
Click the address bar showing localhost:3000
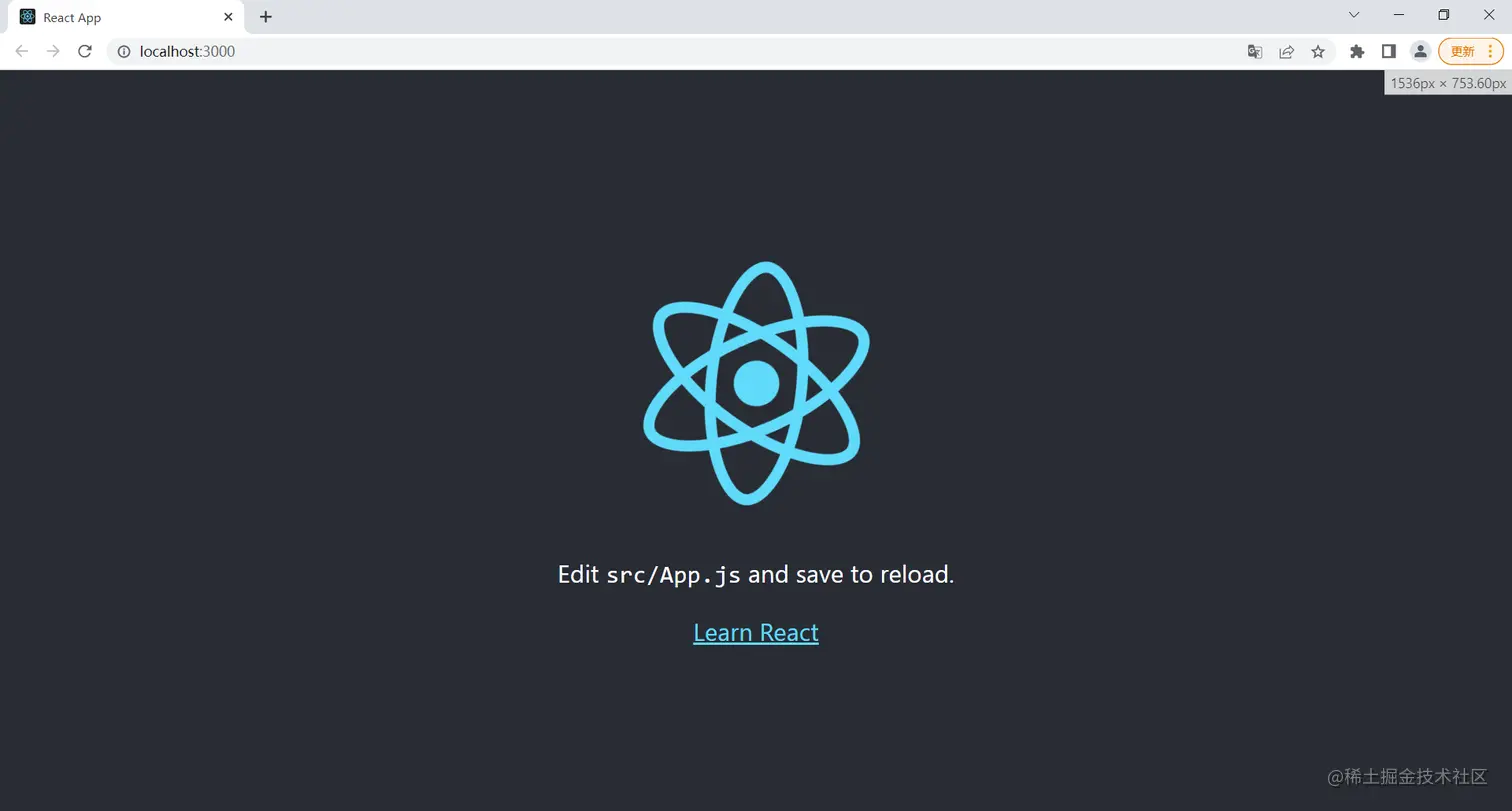click(x=670, y=51)
